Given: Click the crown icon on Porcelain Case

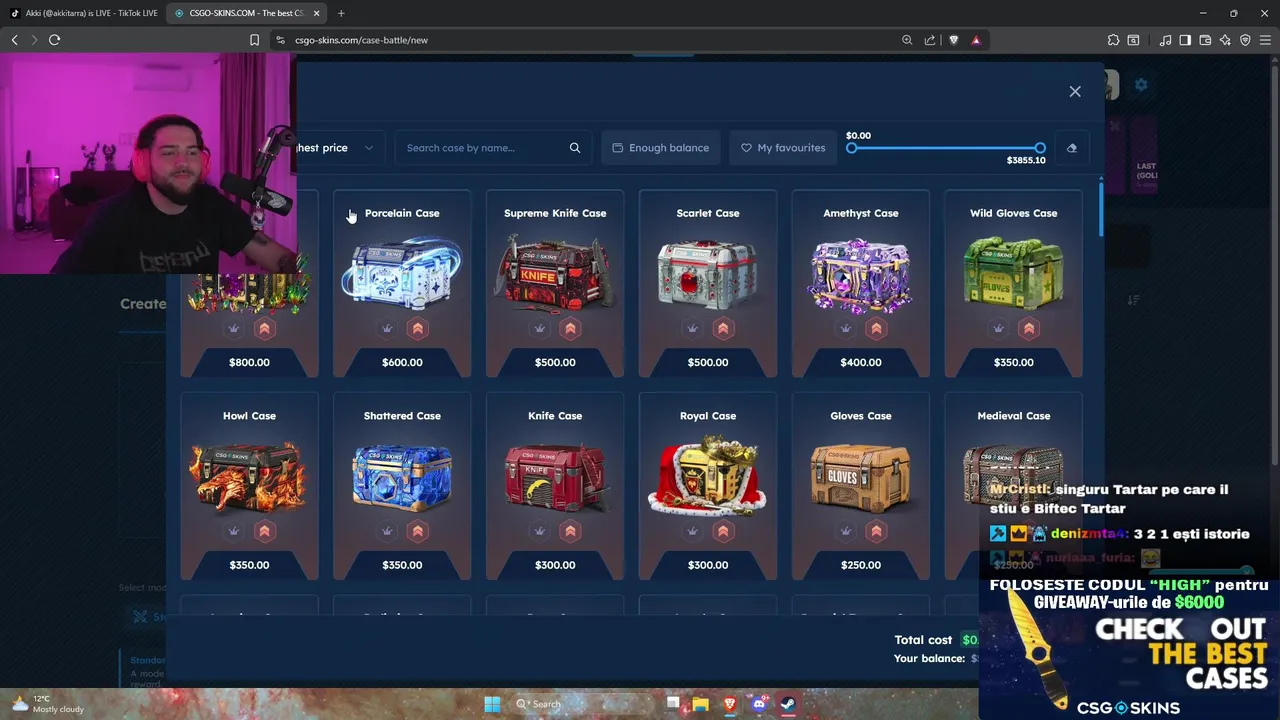Looking at the screenshot, I should [387, 328].
